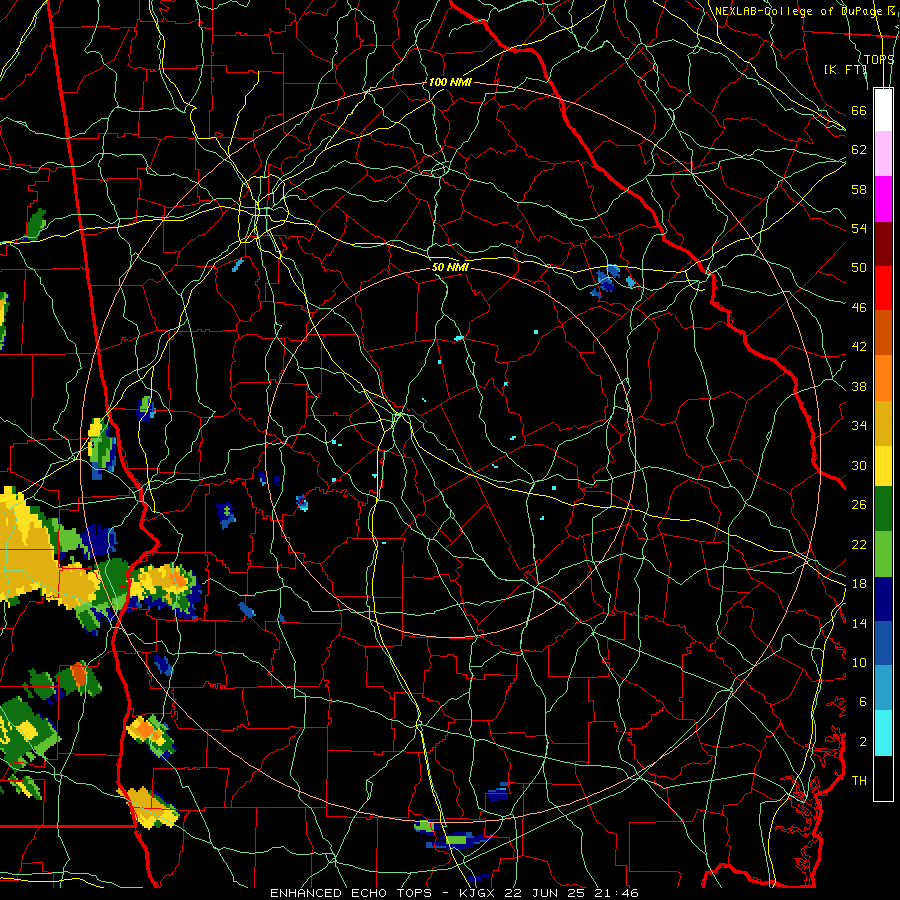Click the legend value "38"

coord(859,386)
